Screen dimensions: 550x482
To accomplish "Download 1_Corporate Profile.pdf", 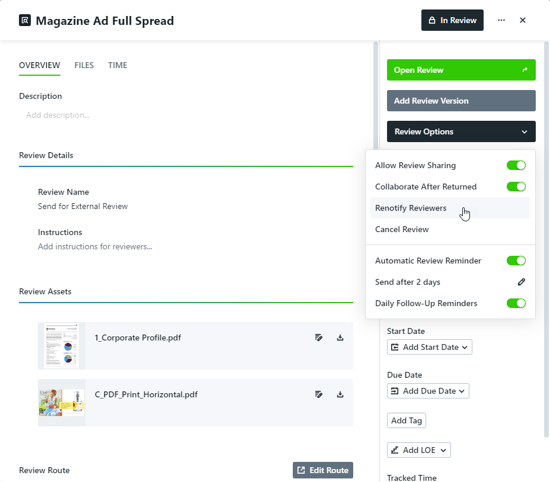I will click(x=340, y=337).
